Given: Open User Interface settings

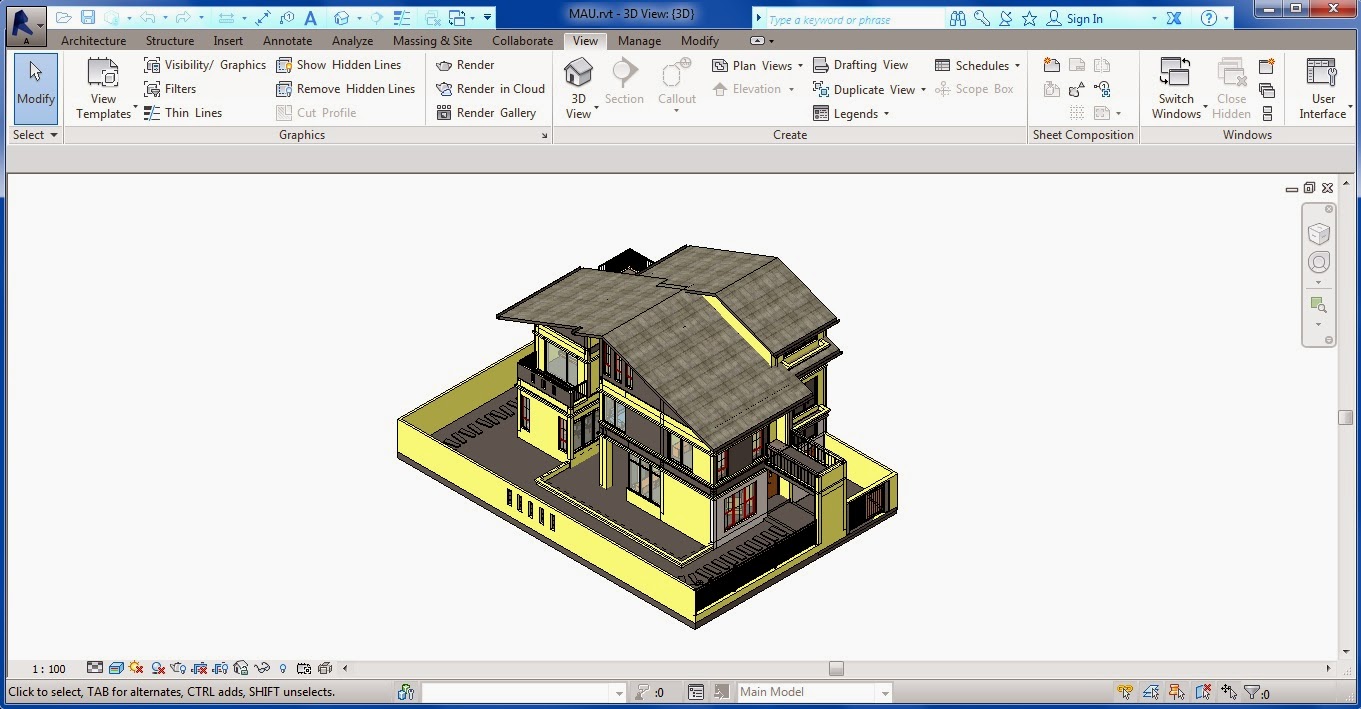Looking at the screenshot, I should coord(1321,87).
